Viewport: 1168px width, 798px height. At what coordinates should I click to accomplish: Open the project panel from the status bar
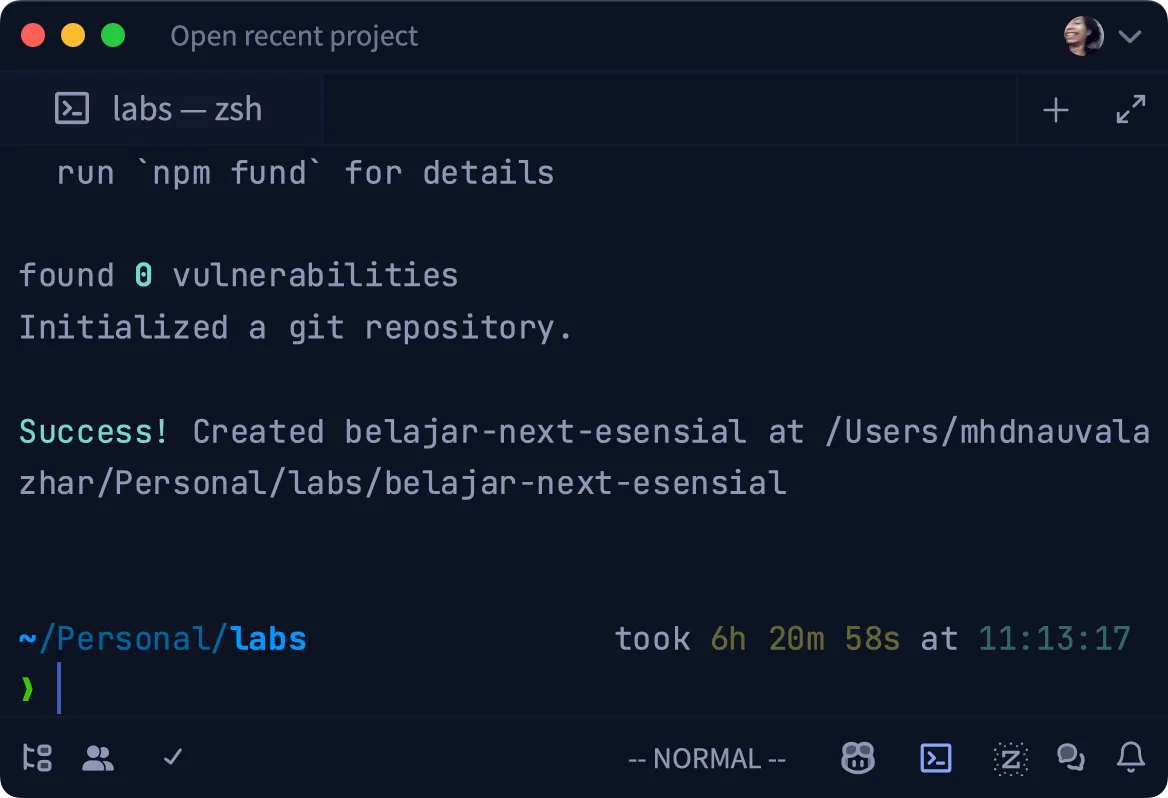[37, 758]
